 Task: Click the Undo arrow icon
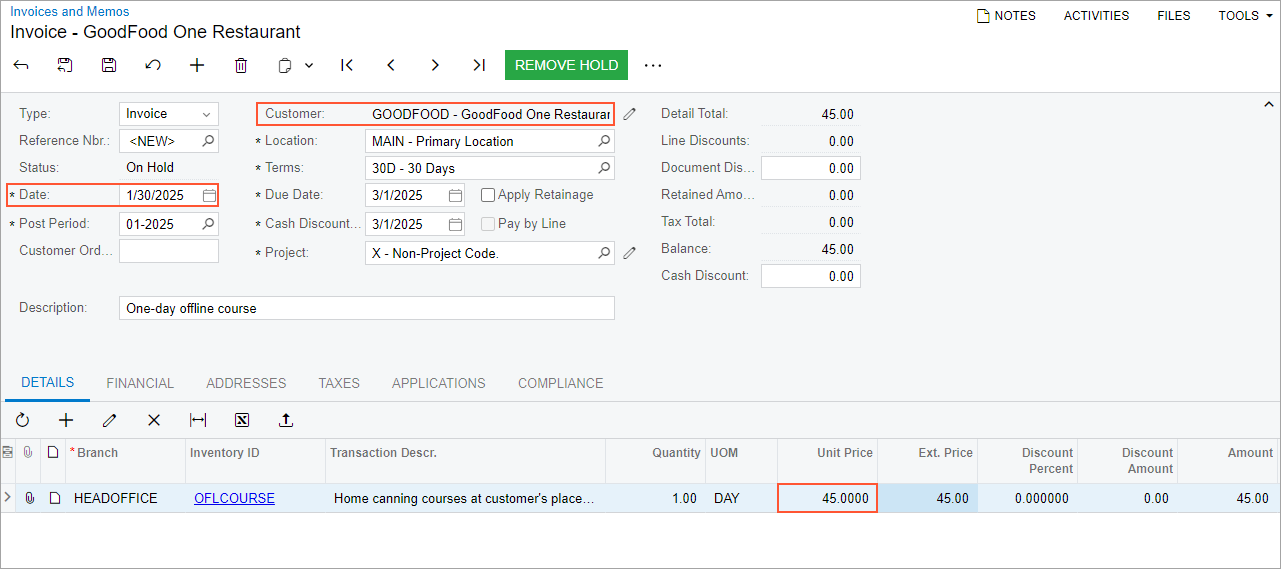(x=153, y=65)
